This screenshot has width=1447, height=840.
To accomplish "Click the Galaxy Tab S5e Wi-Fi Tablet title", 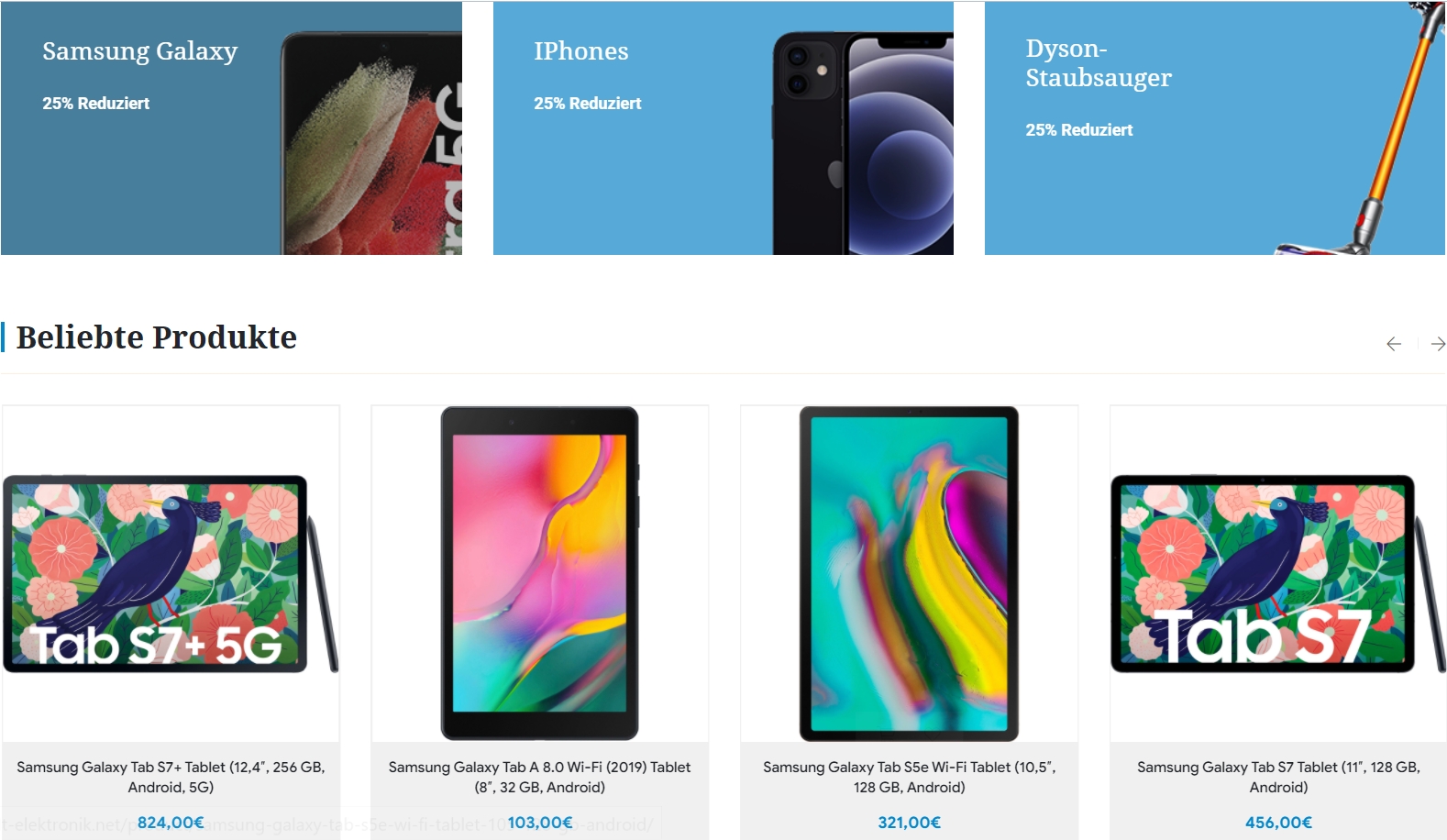I will click(910, 777).
